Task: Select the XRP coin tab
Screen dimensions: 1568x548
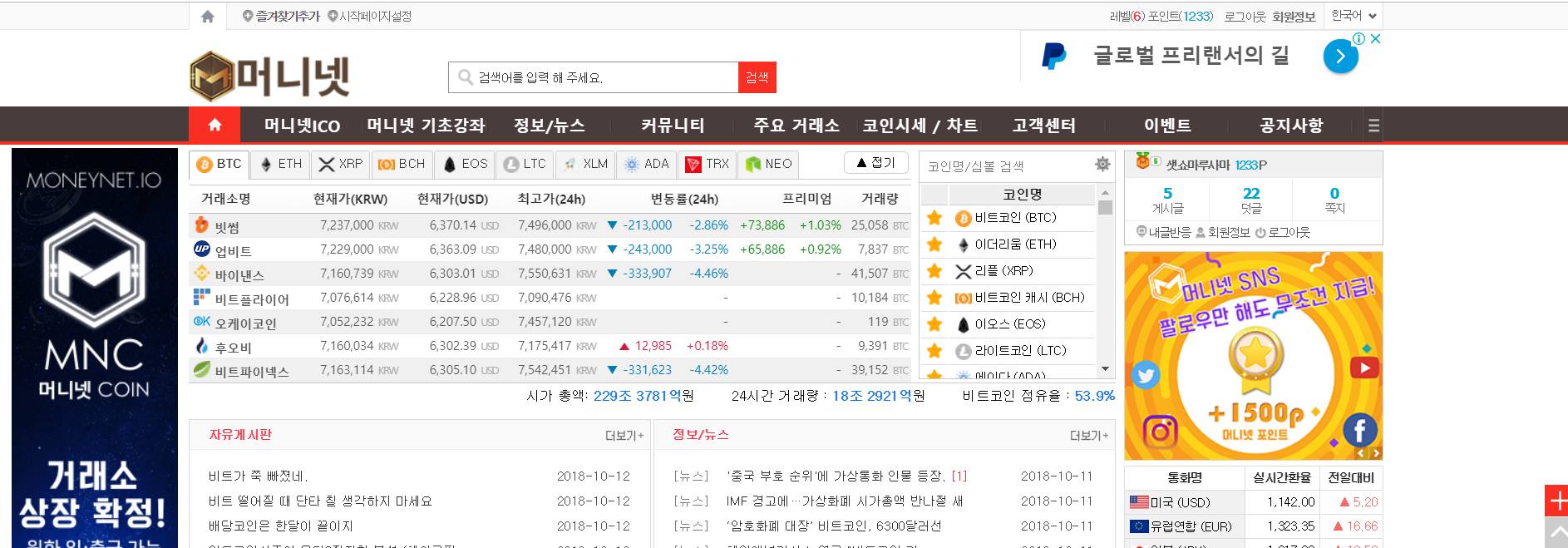Action: 340,164
